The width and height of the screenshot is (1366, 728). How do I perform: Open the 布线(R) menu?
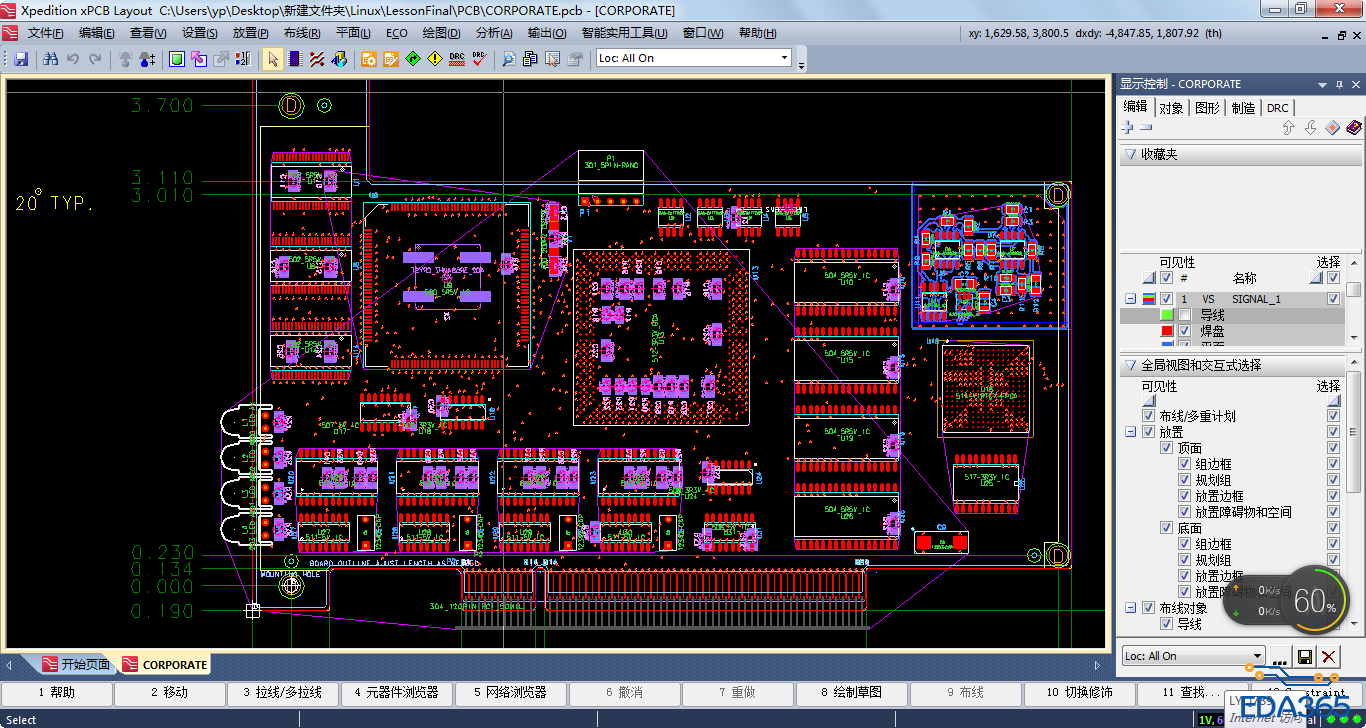[301, 33]
